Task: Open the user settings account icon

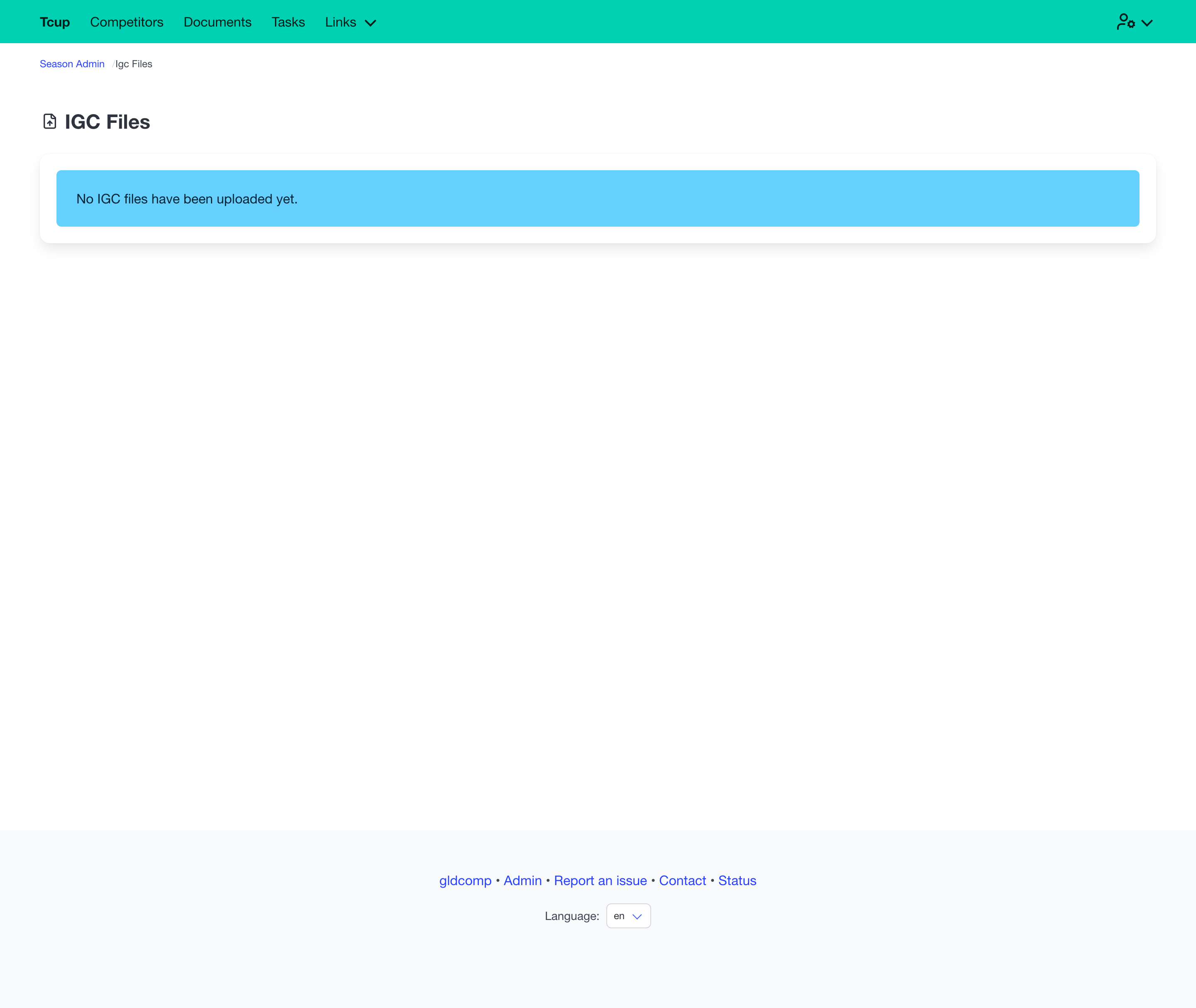Action: click(1126, 22)
